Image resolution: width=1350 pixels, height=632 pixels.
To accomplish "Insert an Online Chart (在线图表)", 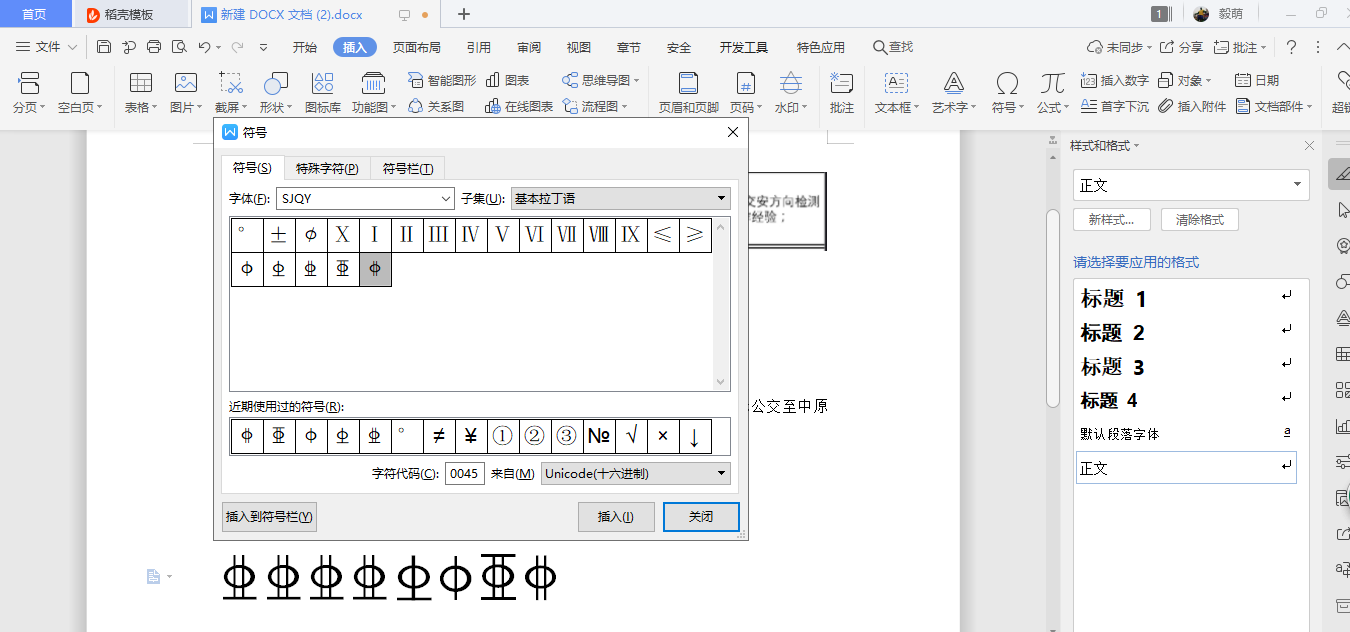I will (x=519, y=106).
